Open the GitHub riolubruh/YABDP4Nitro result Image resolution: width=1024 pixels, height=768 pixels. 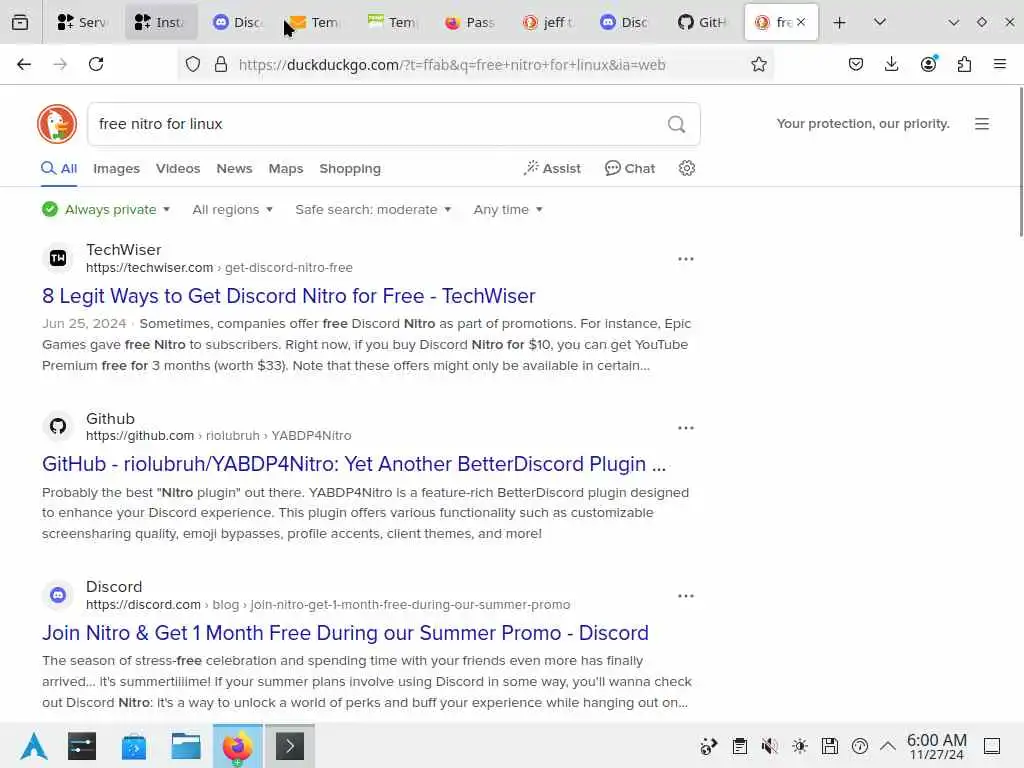pos(354,464)
